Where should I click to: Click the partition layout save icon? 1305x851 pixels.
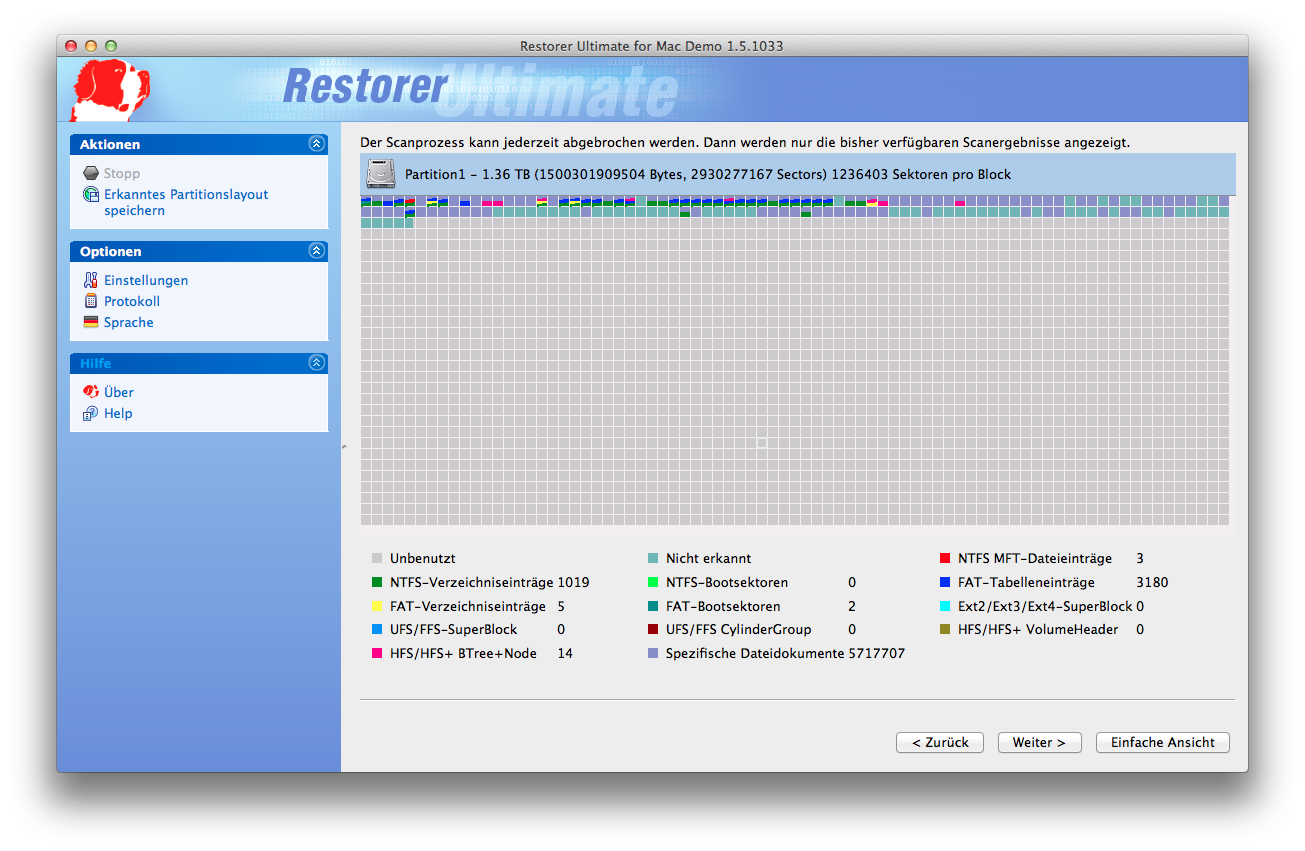(91, 195)
